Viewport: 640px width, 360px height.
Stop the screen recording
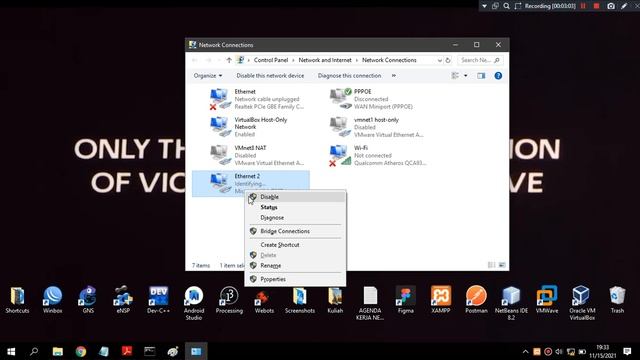tap(596, 6)
